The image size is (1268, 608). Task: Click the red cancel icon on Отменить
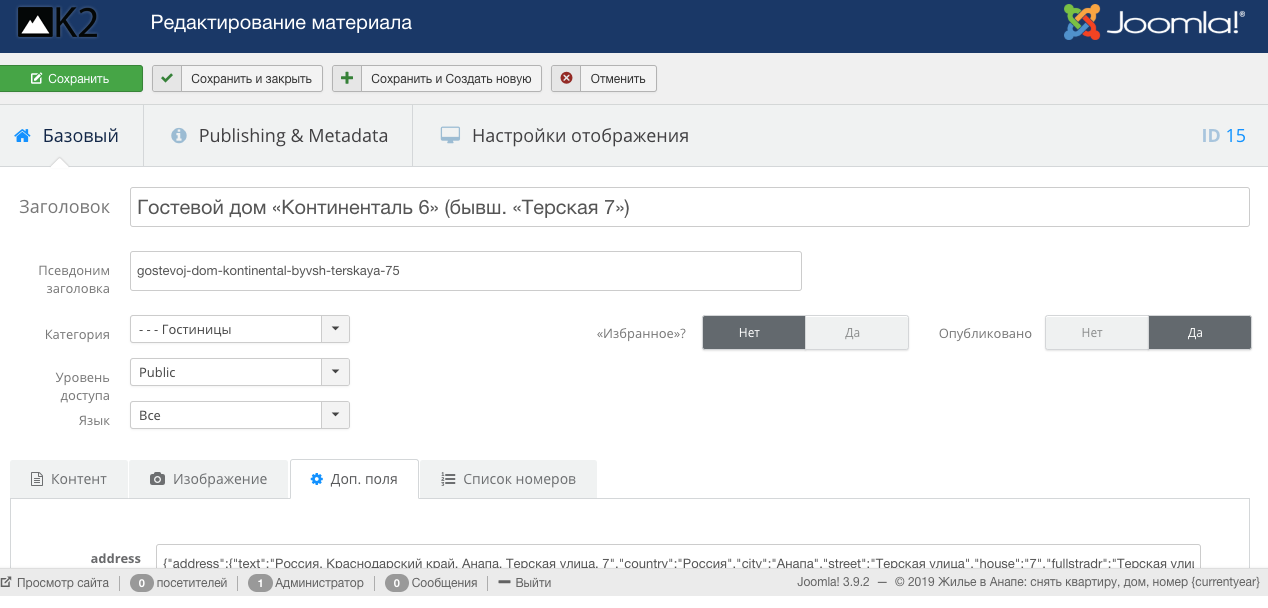(x=566, y=78)
